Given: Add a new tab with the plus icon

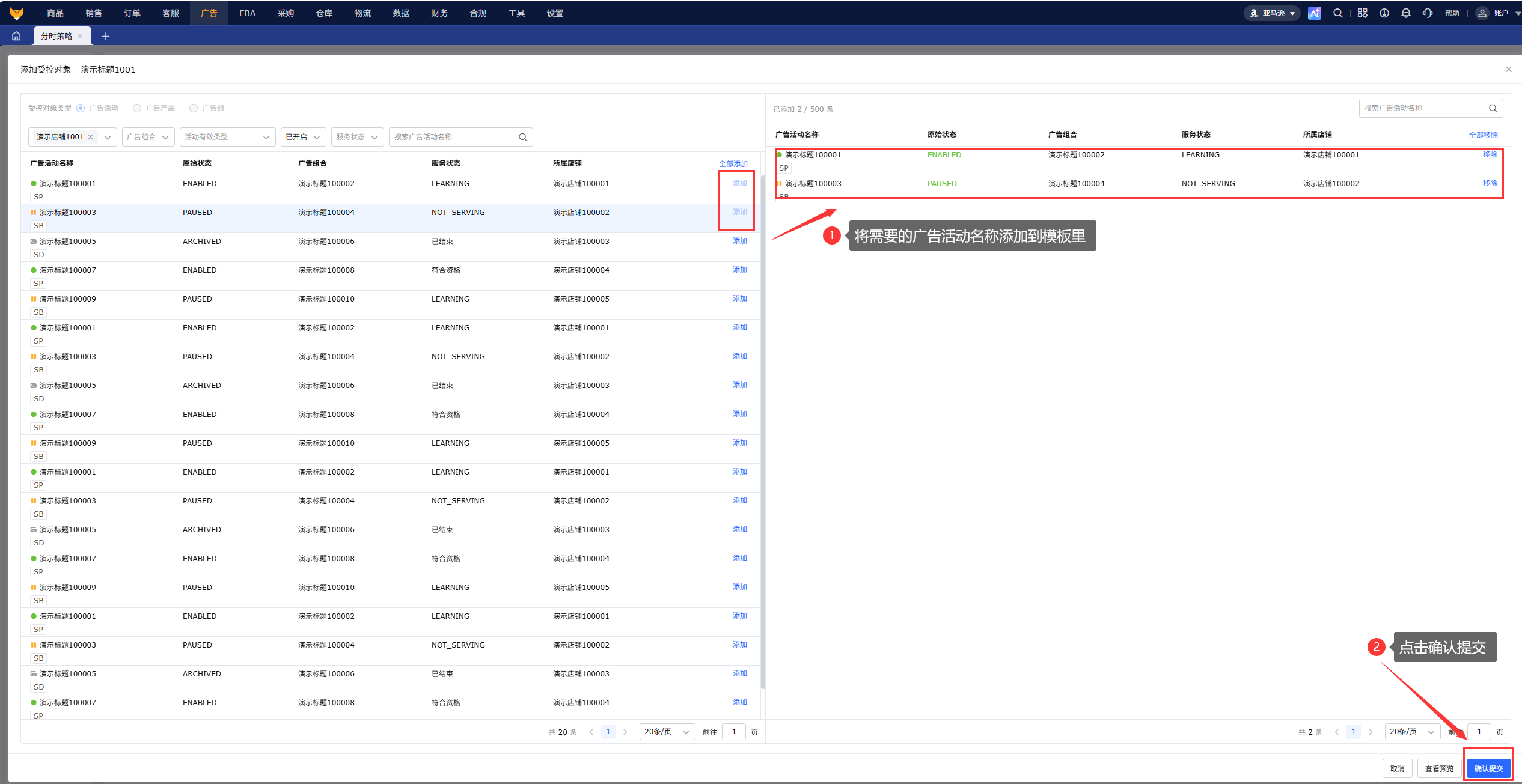Looking at the screenshot, I should 106,36.
